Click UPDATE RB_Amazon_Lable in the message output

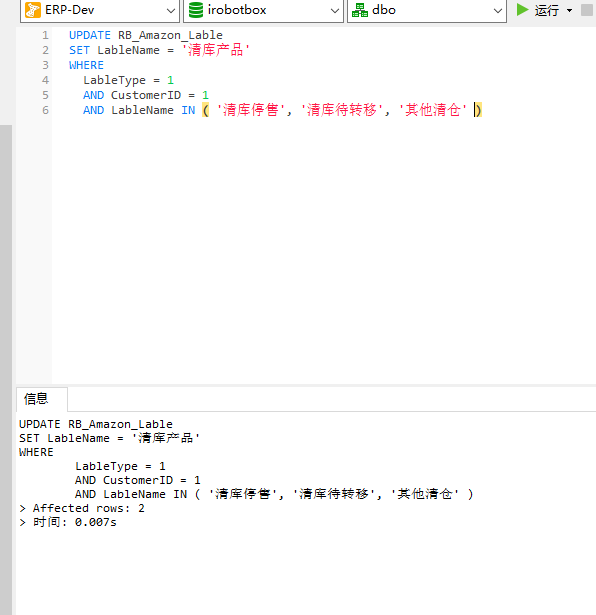(96, 424)
